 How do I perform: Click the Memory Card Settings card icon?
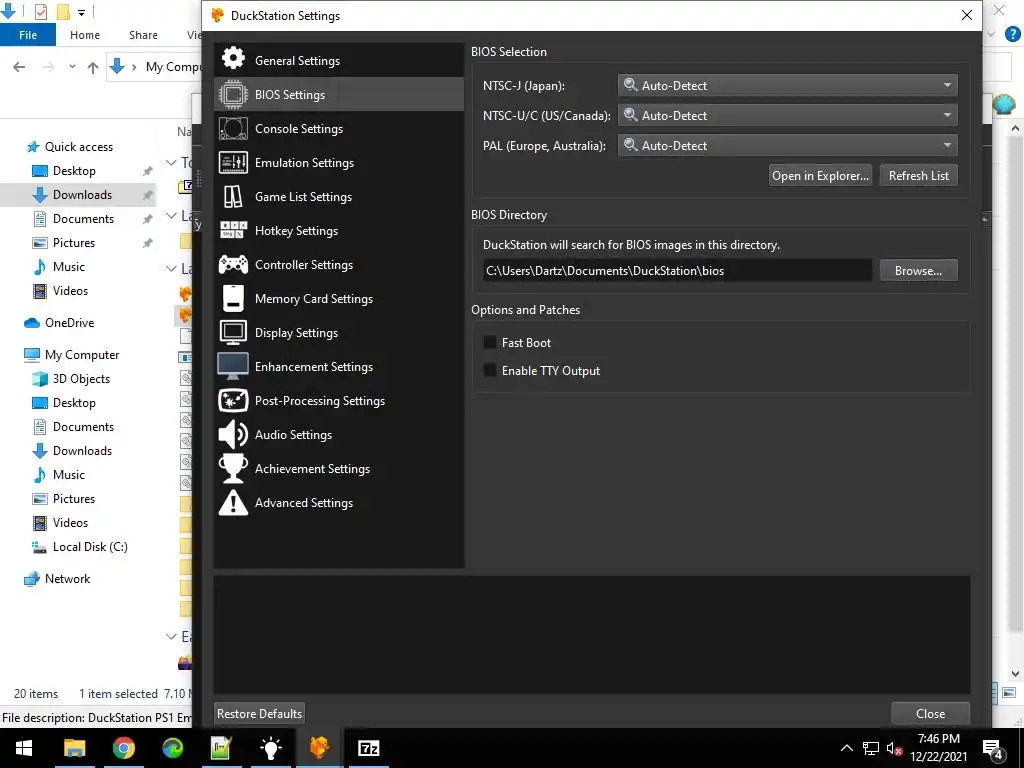[233, 298]
